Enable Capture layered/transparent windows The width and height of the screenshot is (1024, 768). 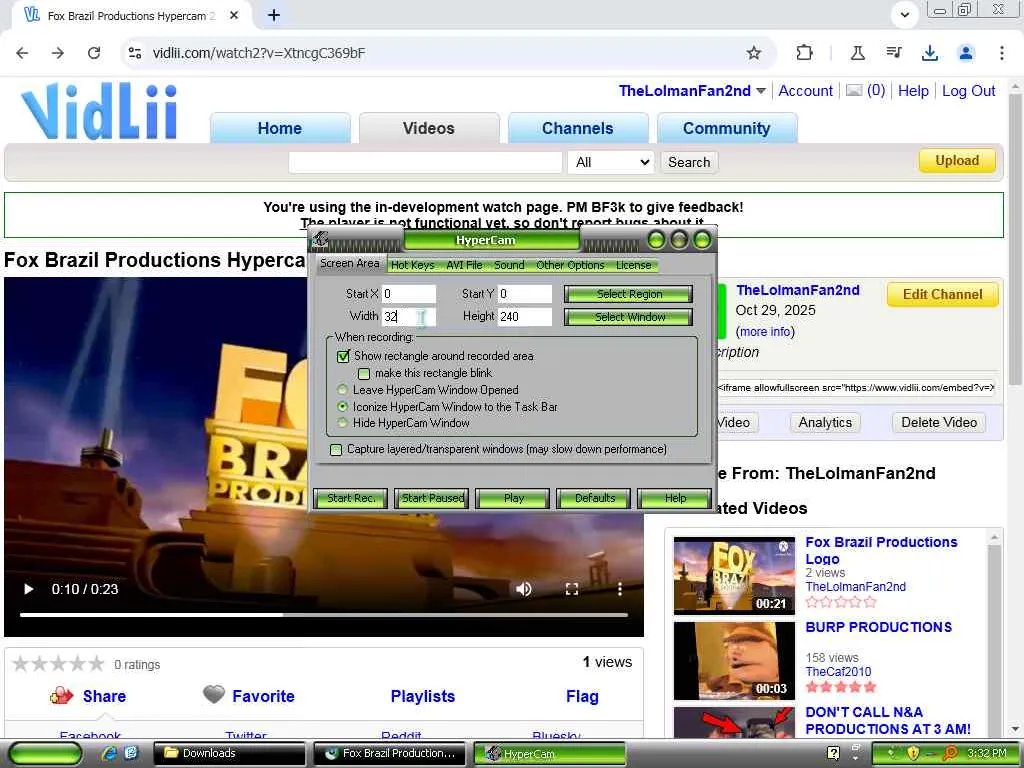tap(336, 450)
